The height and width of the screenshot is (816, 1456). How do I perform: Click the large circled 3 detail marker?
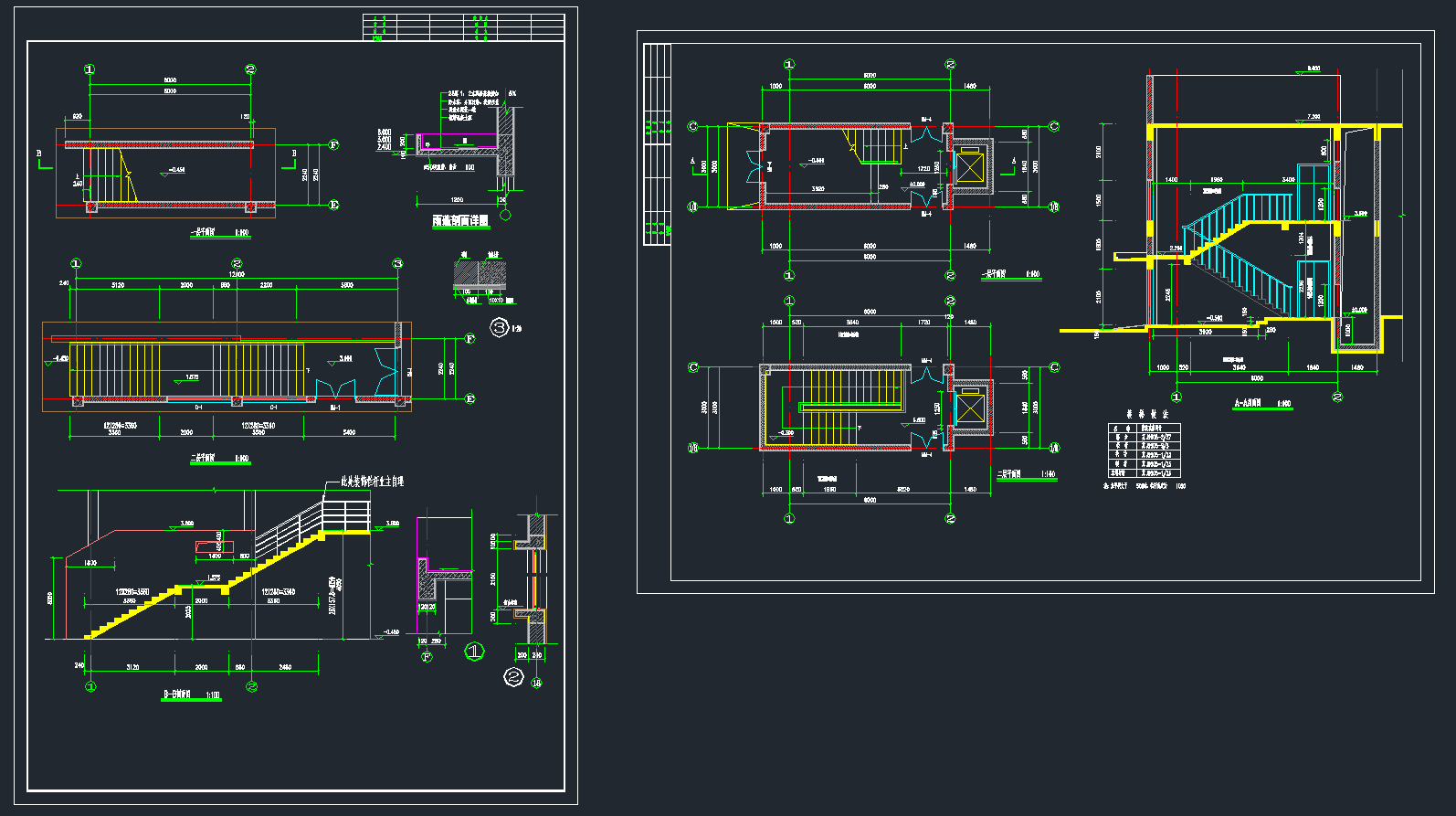499,327
